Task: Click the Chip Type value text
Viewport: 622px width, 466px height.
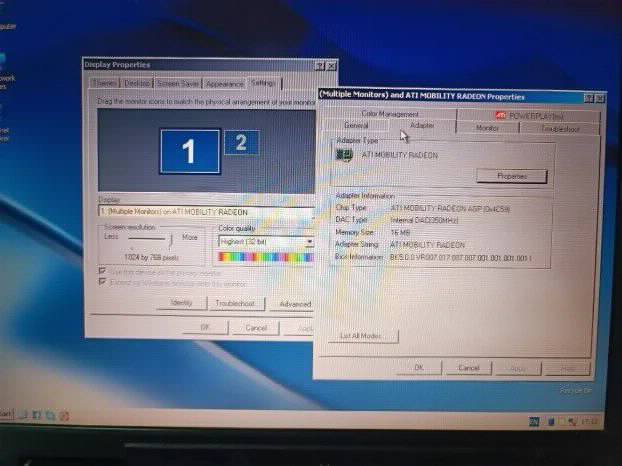Action: pyautogui.click(x=450, y=209)
